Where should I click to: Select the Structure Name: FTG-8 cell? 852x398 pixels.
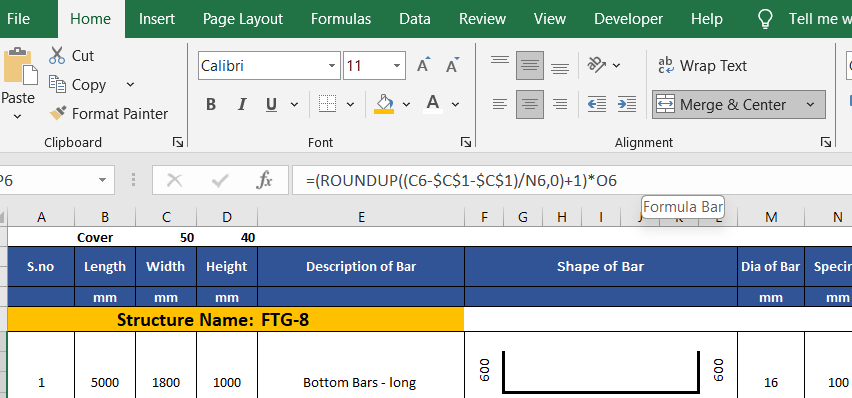click(236, 319)
